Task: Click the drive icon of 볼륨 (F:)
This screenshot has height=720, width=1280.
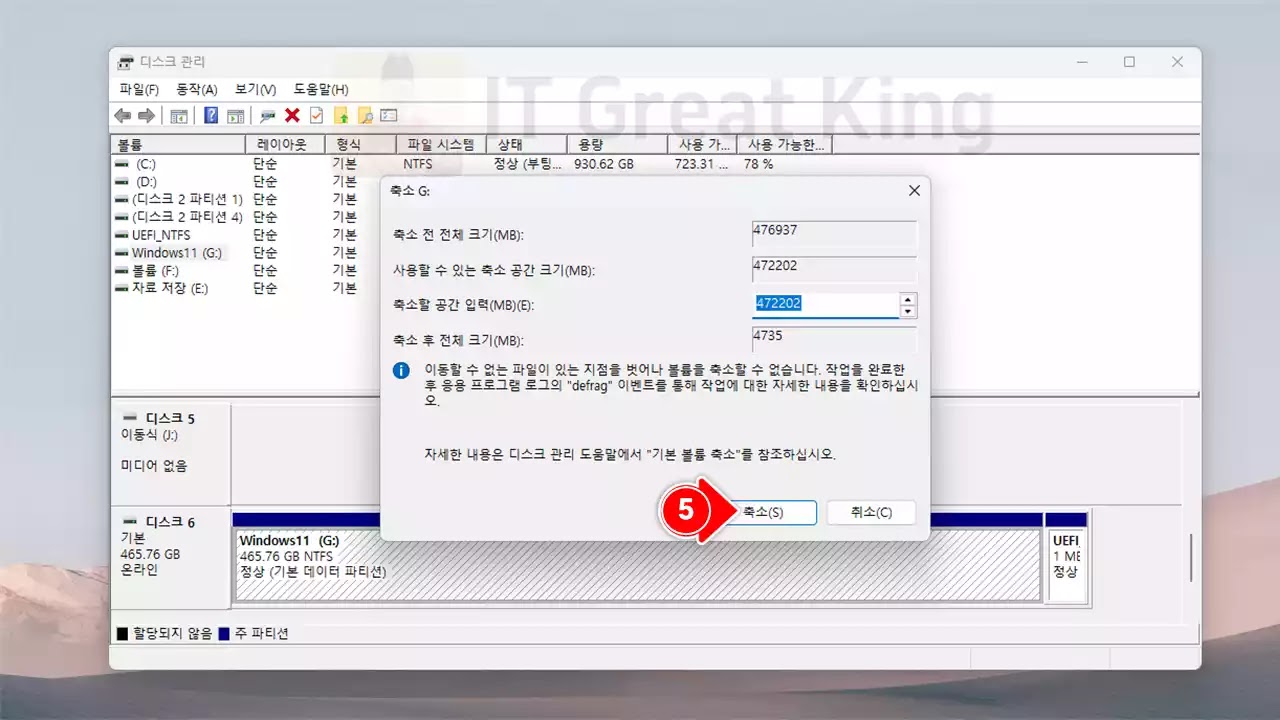Action: pos(122,270)
